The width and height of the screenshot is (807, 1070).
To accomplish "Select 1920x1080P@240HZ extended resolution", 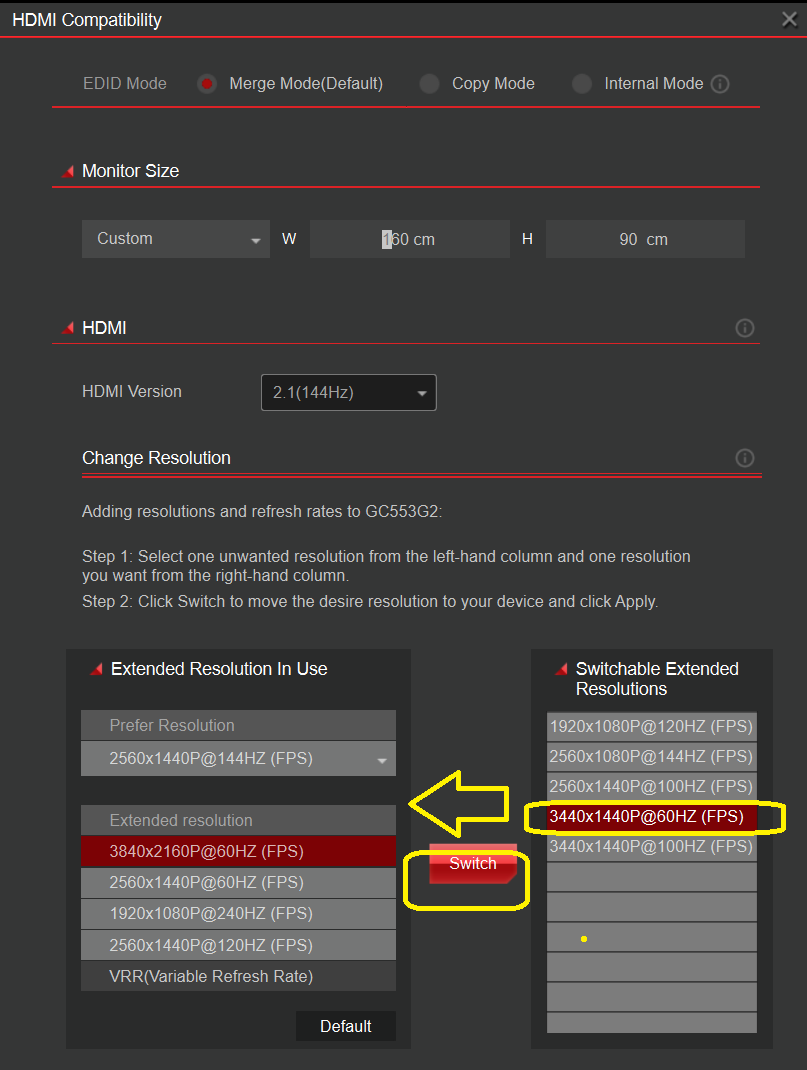I will click(x=238, y=914).
